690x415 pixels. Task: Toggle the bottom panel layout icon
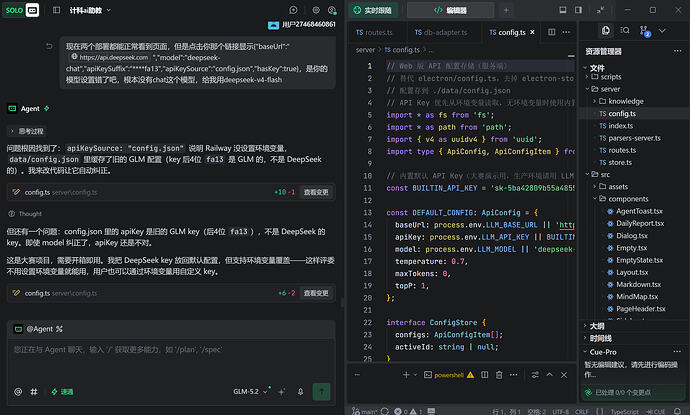(562, 10)
